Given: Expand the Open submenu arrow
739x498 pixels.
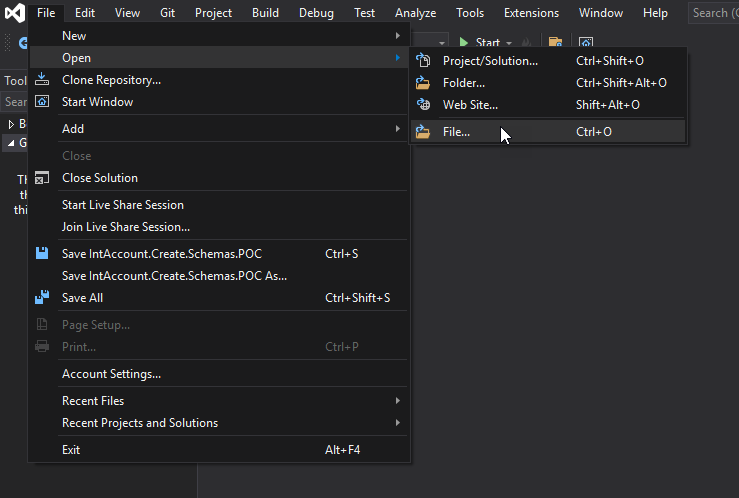Looking at the screenshot, I should (398, 57).
